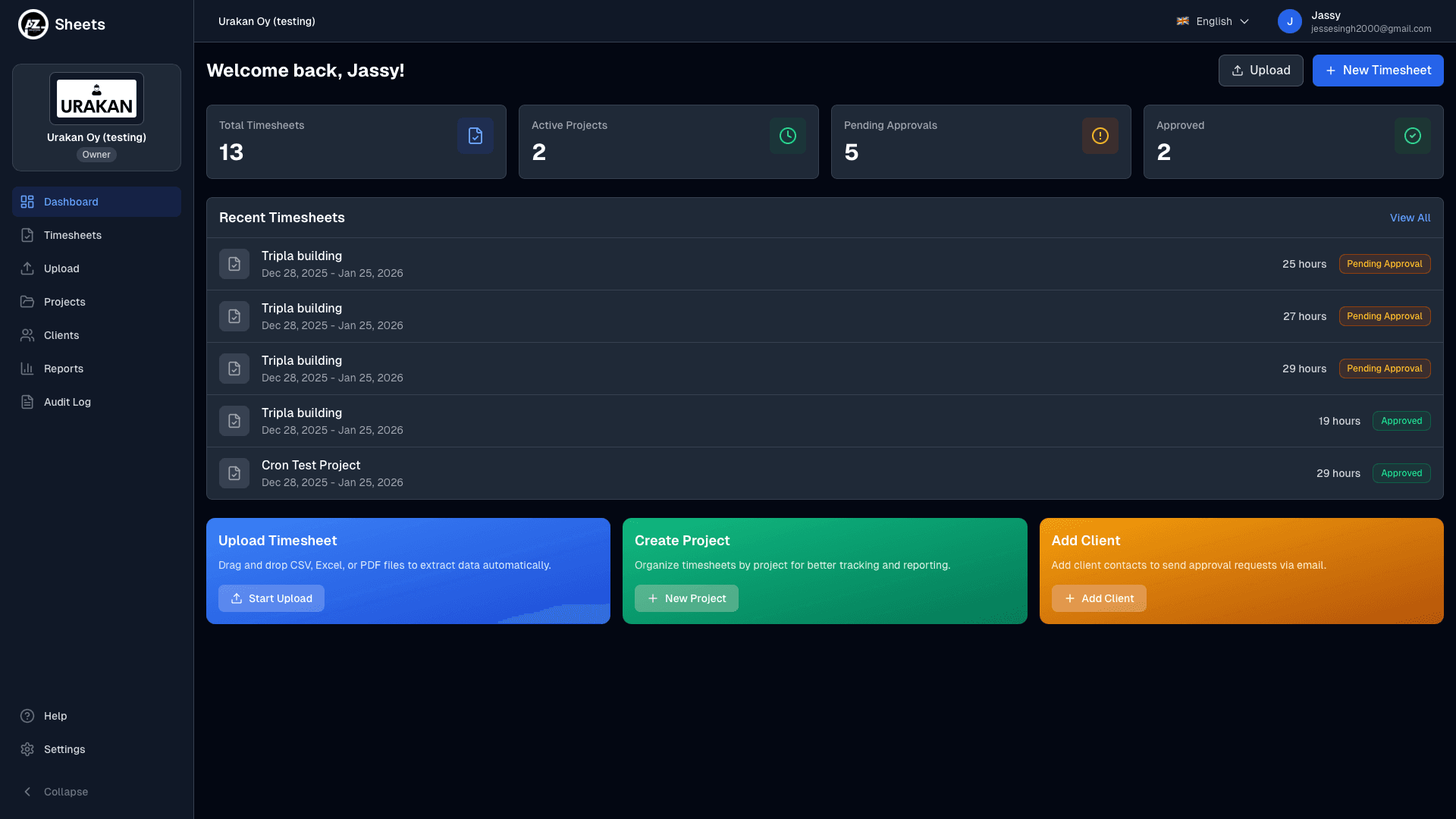The image size is (1456, 819).
Task: Click the Help question mark icon
Action: click(27, 716)
